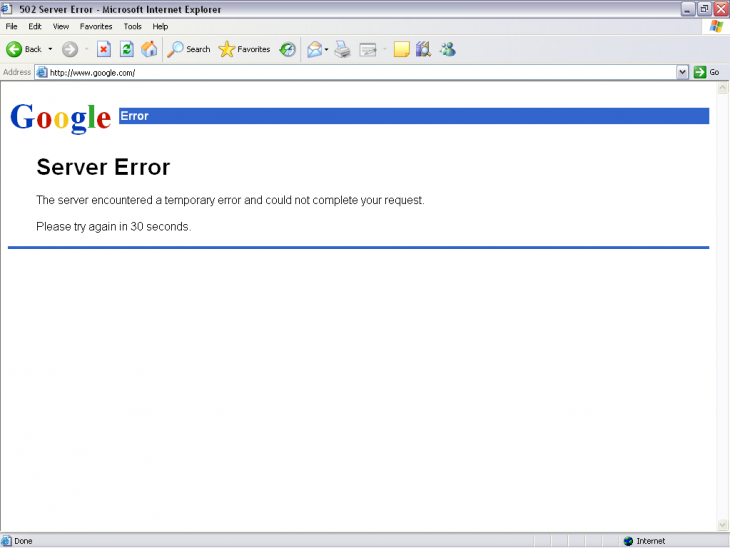Go to Home page via house icon
The image size is (730, 548).
149,49
